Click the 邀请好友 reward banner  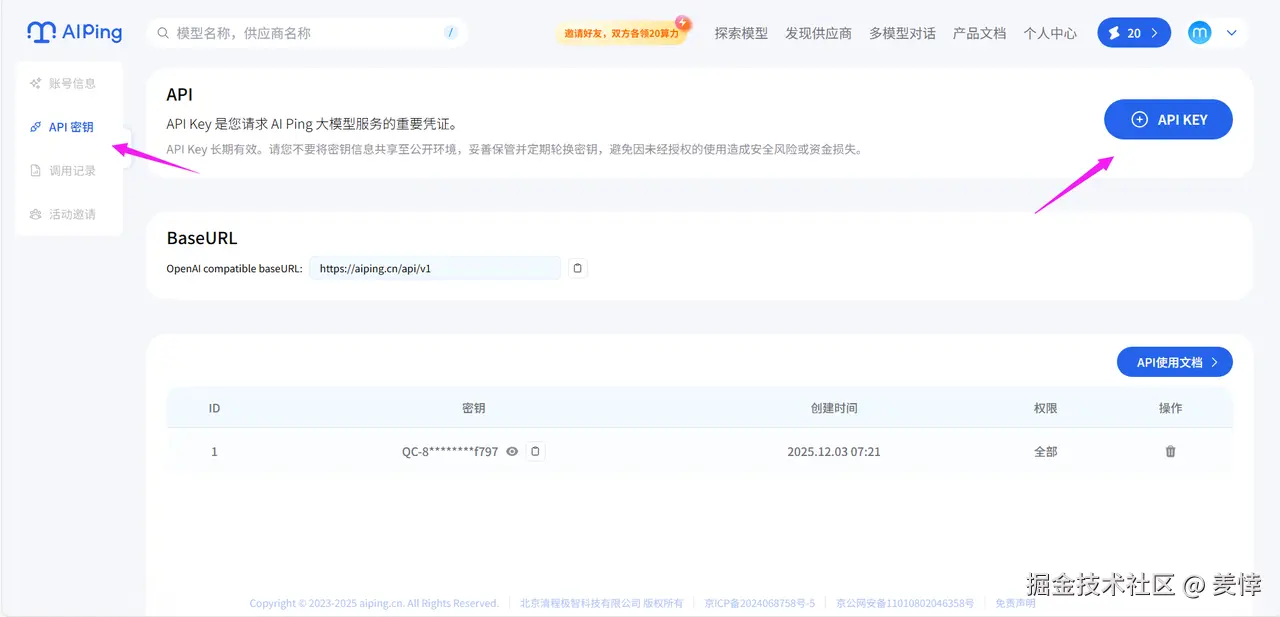(622, 32)
